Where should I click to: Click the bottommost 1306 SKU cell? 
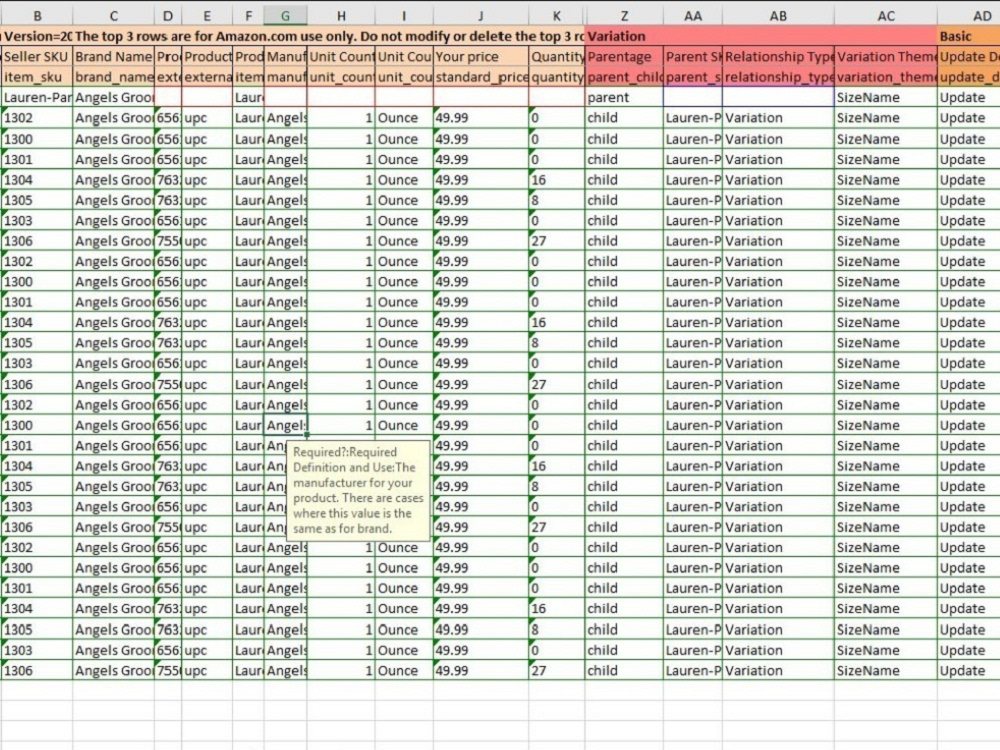point(36,670)
